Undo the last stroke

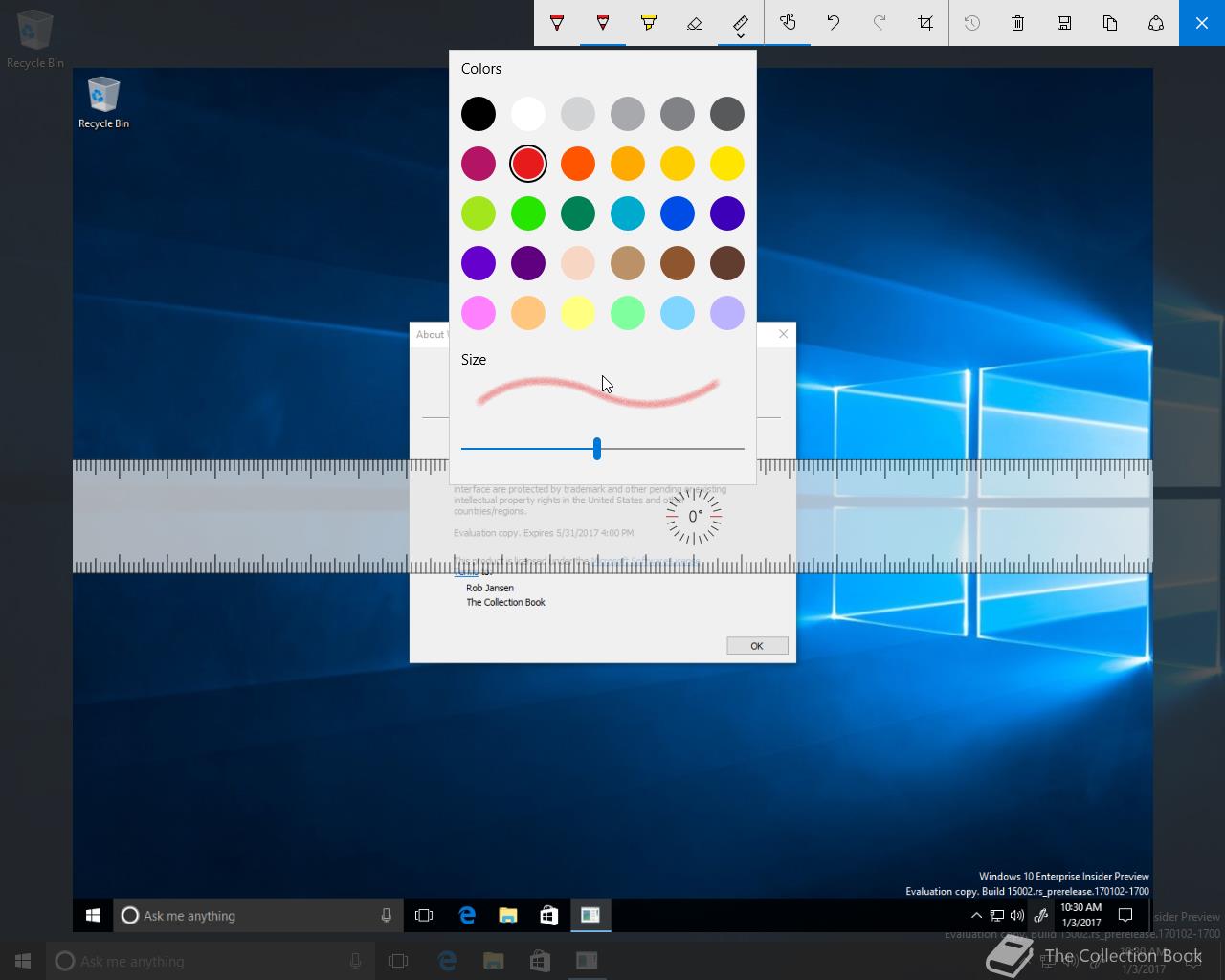pyautogui.click(x=834, y=23)
